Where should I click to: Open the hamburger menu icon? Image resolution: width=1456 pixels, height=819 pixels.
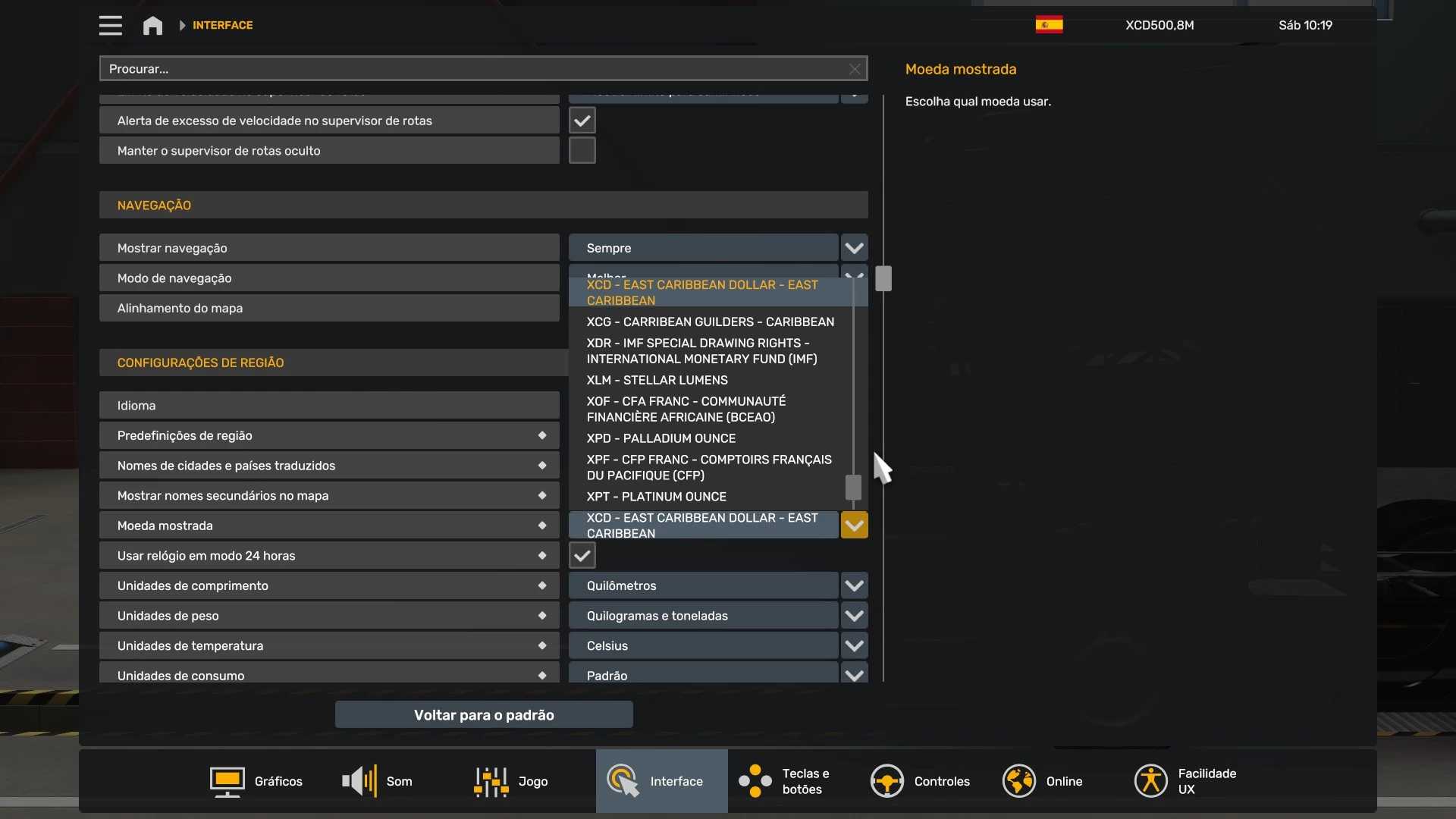point(110,25)
